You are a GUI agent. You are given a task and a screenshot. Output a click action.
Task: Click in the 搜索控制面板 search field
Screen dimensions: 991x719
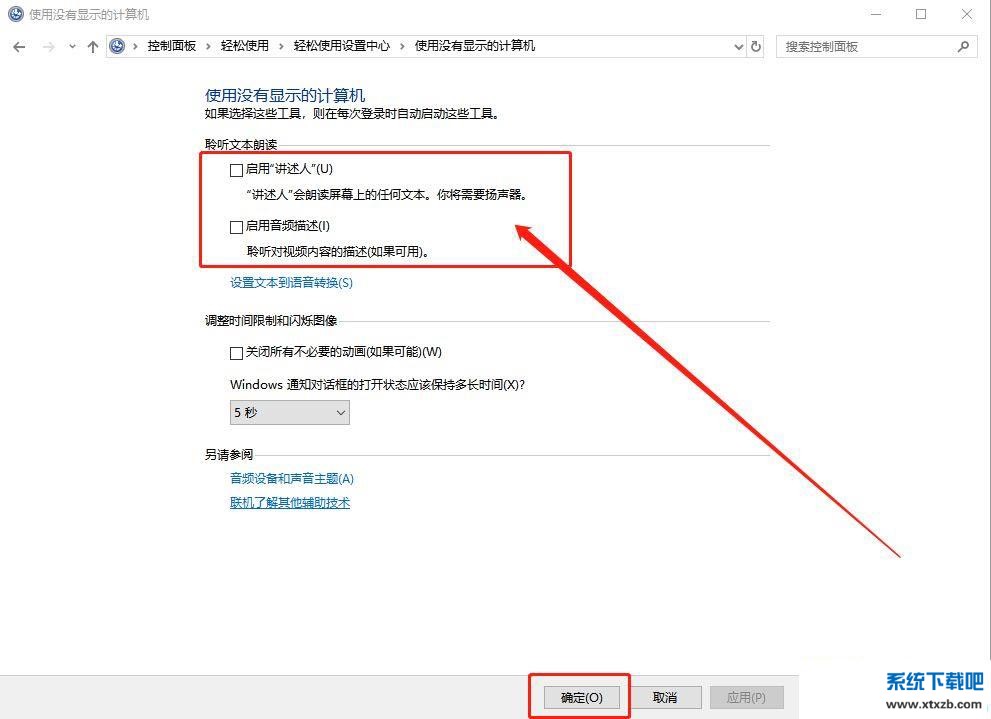[x=865, y=46]
